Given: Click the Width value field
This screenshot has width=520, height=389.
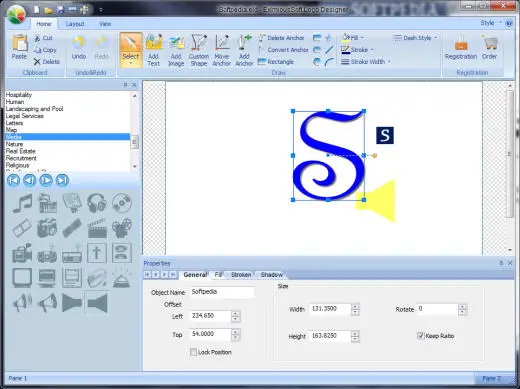Looking at the screenshot, I should pos(330,309).
